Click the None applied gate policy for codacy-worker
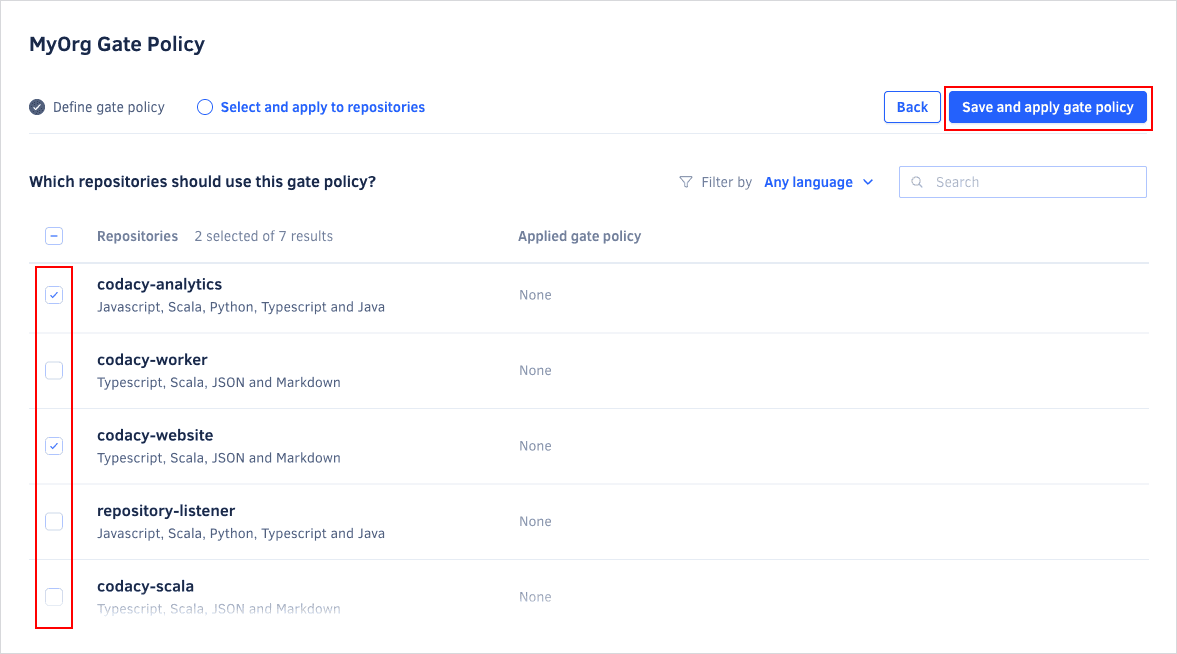1177x654 pixels. click(534, 370)
